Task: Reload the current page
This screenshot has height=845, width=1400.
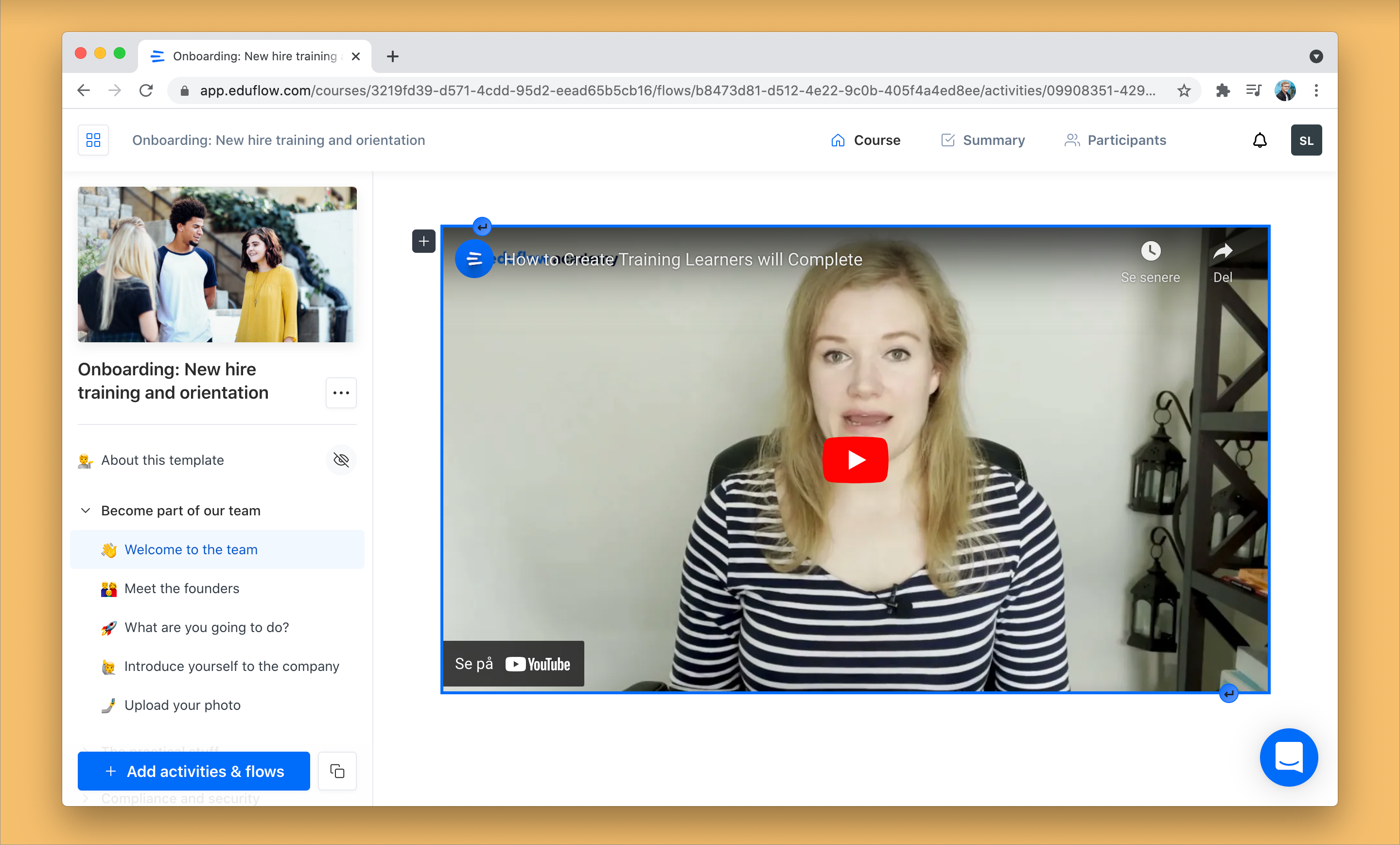Action: pos(146,90)
